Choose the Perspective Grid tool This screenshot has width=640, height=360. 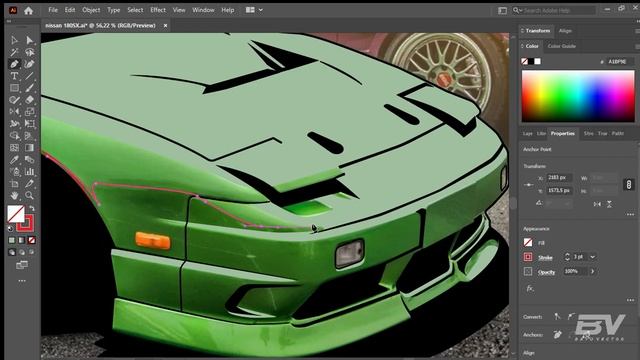click(x=29, y=136)
